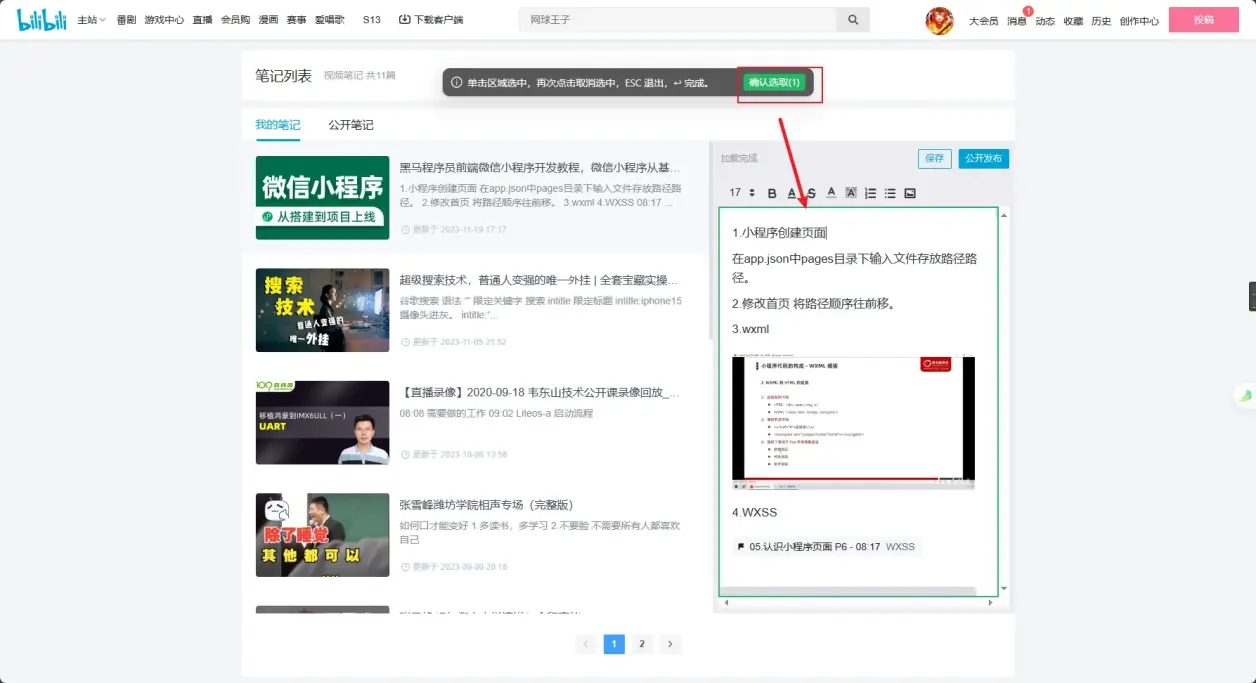Open 历史 watch history

click(x=1101, y=21)
